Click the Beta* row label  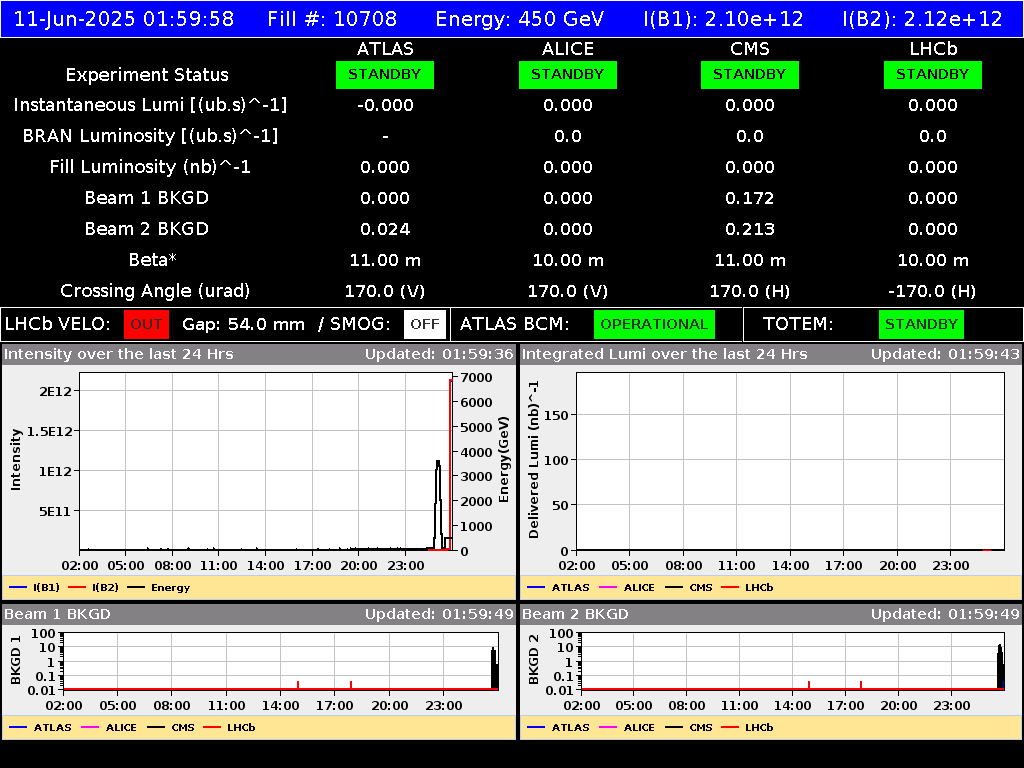153,260
